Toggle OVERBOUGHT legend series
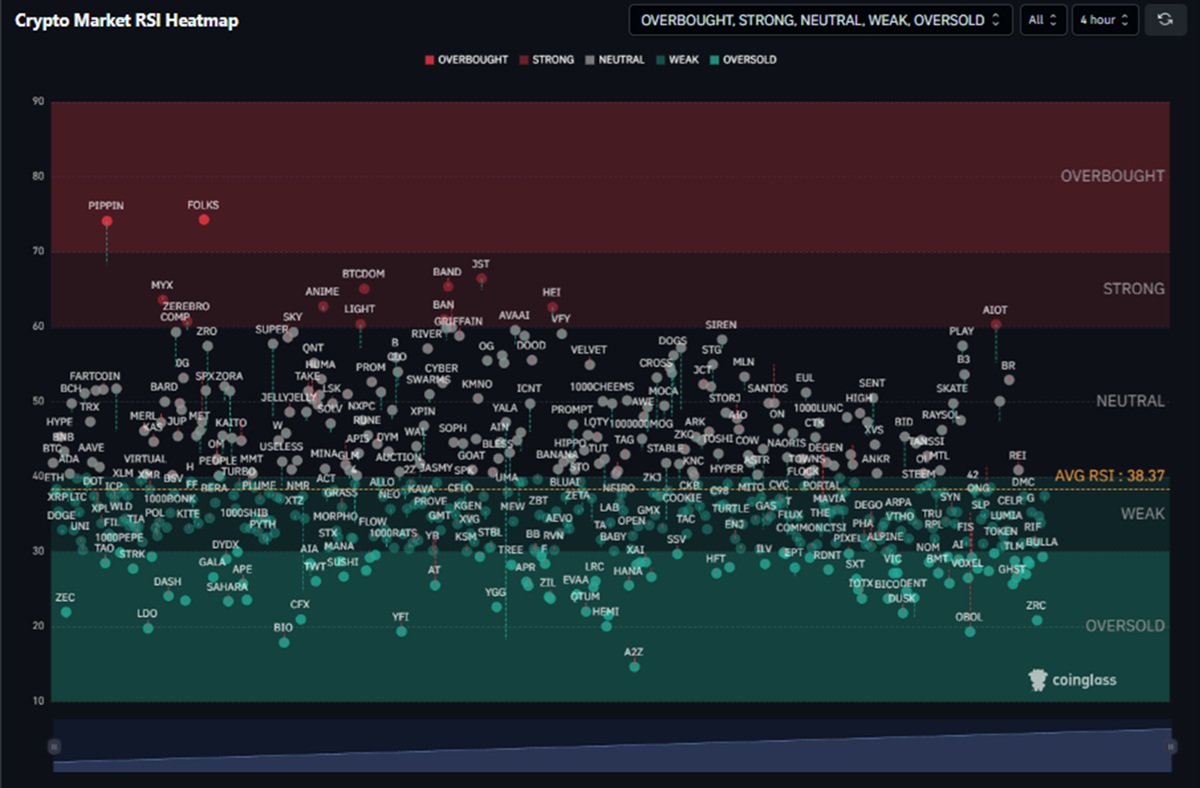Viewport: 1200px width, 788px height. (466, 60)
